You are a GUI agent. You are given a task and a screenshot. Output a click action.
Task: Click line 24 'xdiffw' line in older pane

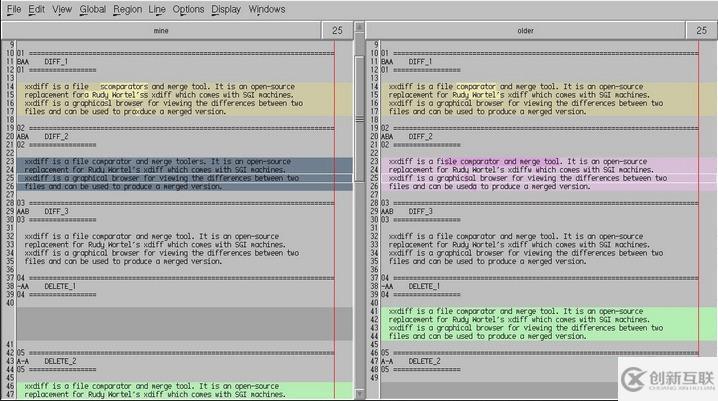tap(549, 170)
